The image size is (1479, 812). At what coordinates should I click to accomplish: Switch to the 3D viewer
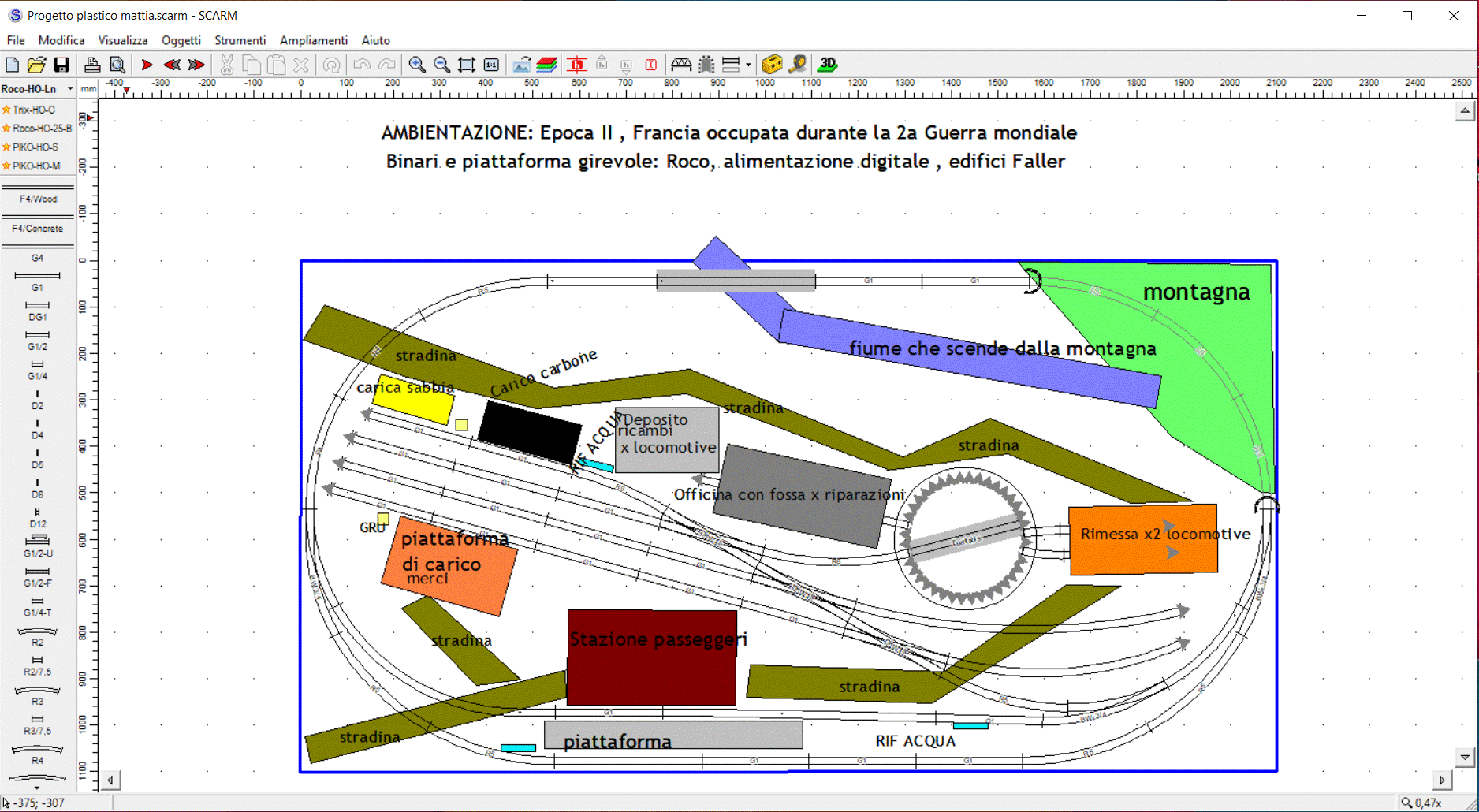(827, 65)
